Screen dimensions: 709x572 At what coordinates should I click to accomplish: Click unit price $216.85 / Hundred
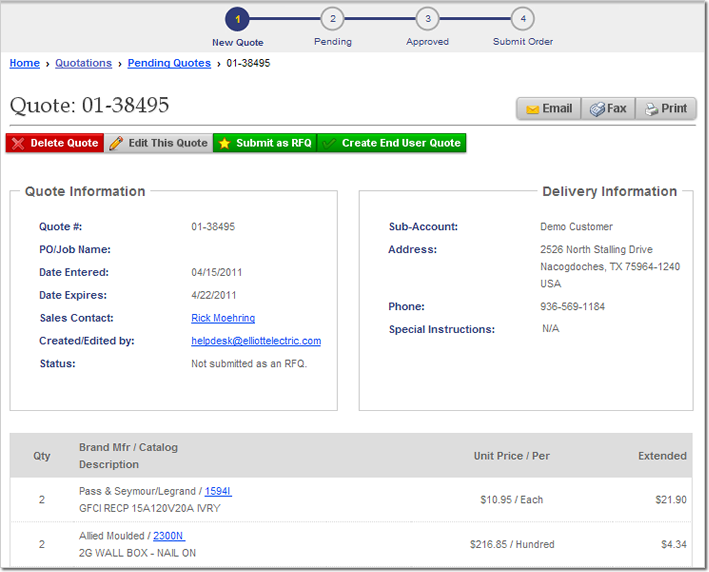(x=512, y=544)
